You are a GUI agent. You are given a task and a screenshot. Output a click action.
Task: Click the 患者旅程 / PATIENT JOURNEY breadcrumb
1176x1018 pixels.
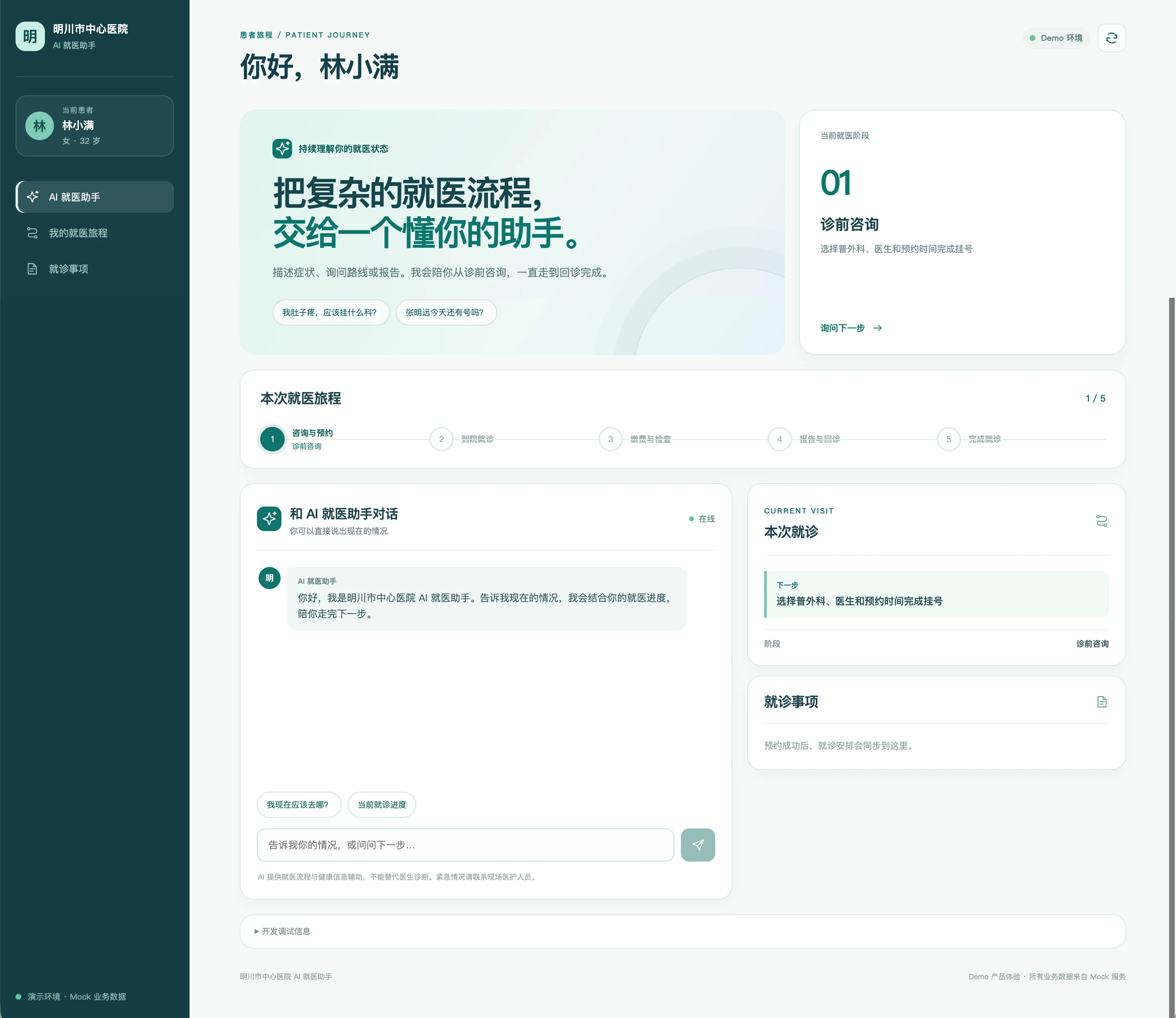pyautogui.click(x=305, y=35)
